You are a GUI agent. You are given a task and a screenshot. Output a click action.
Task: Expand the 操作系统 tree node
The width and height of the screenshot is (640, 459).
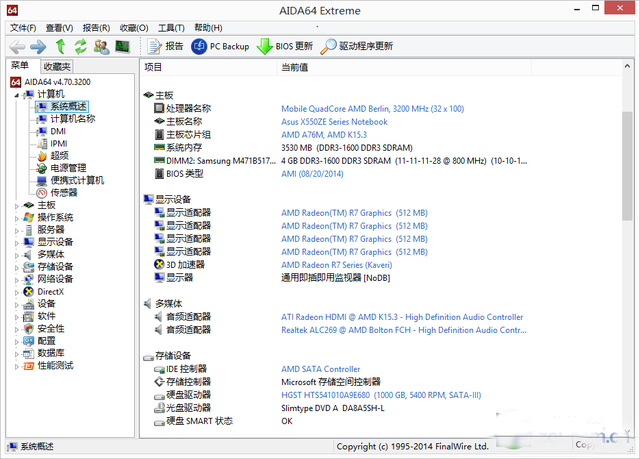click(17, 218)
